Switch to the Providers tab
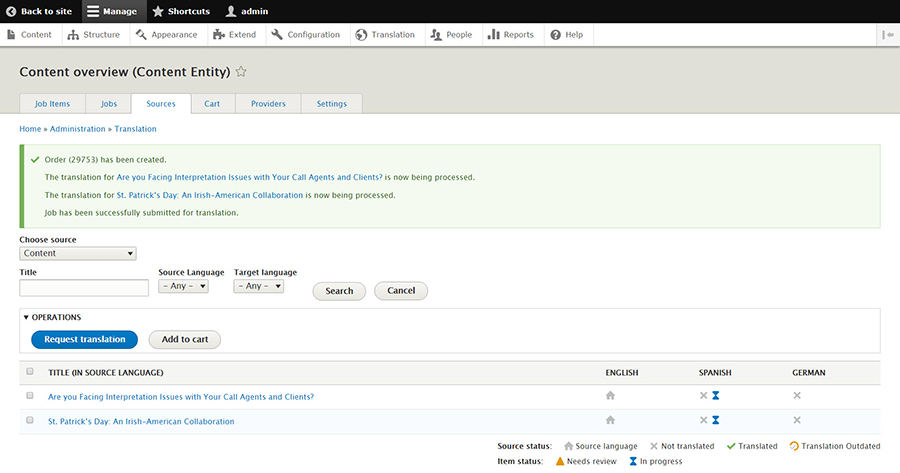Viewport: 900px width, 473px height. point(268,104)
